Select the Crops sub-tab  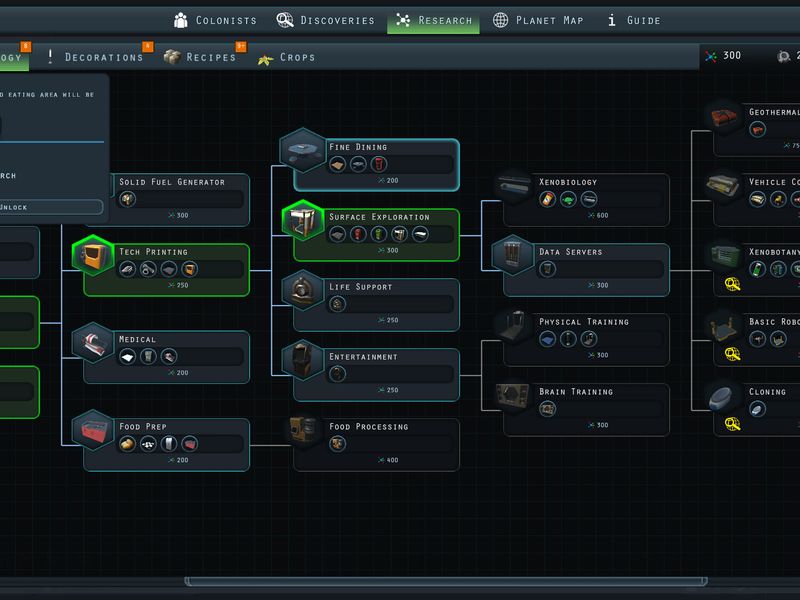[x=286, y=58]
